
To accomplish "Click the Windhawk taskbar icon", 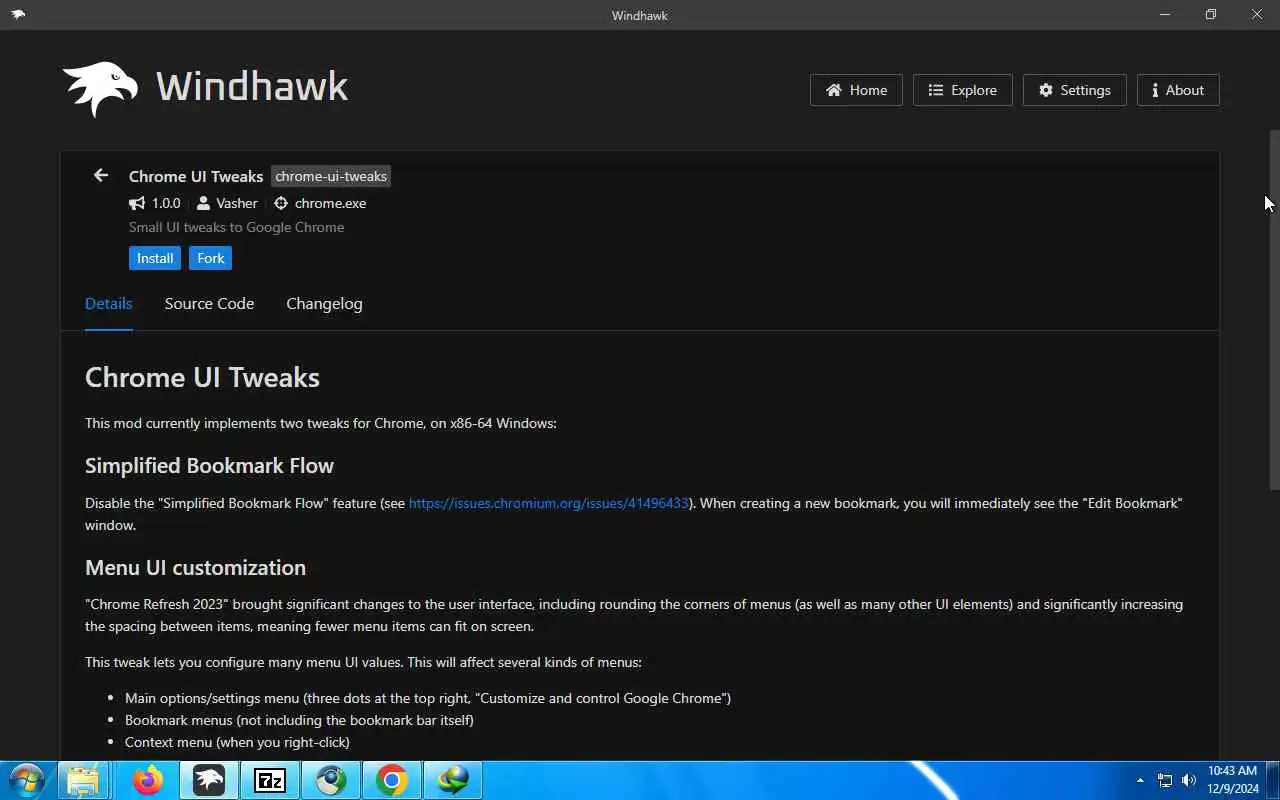I will 209,780.
